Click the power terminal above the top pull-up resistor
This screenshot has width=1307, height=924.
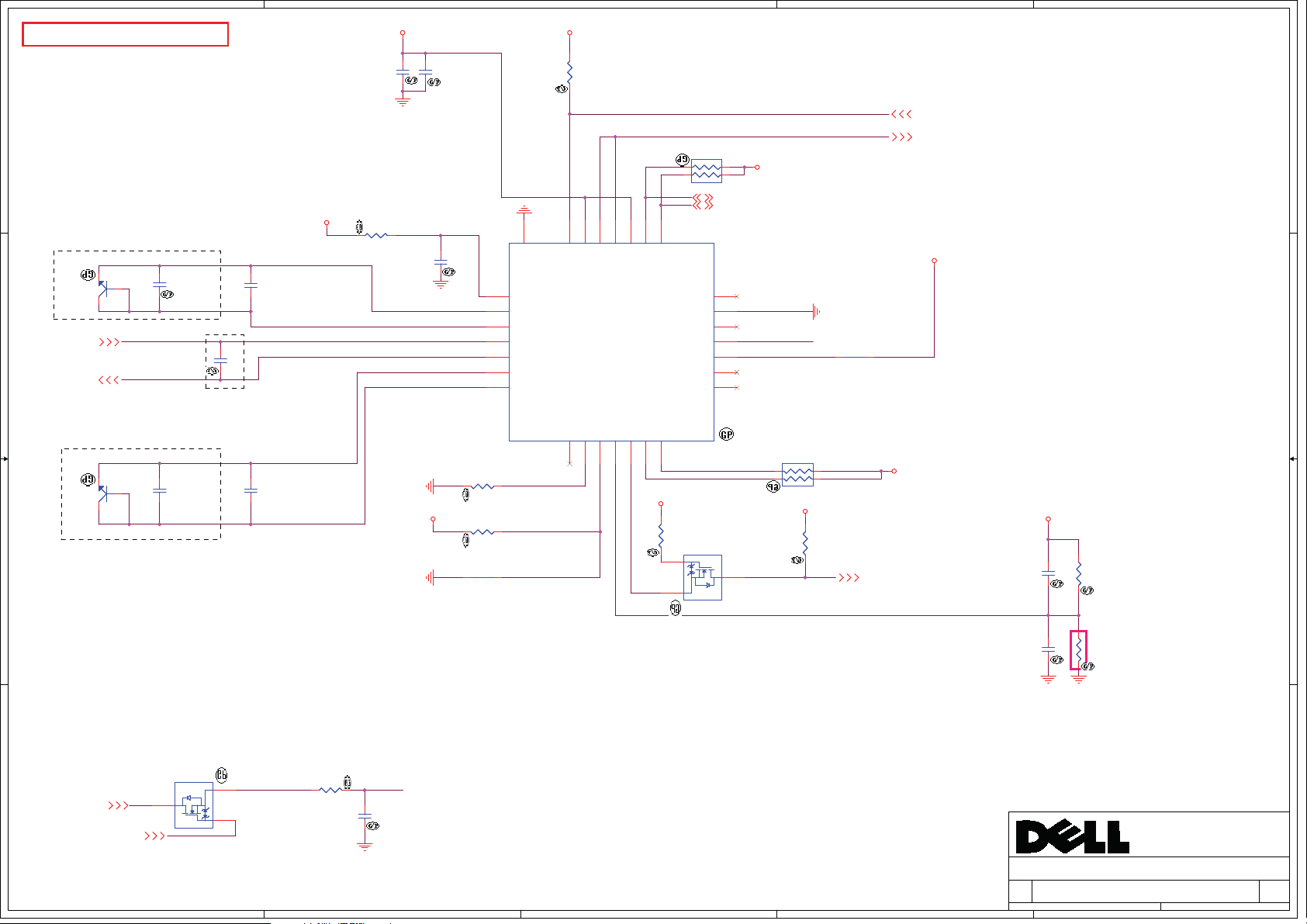click(569, 33)
